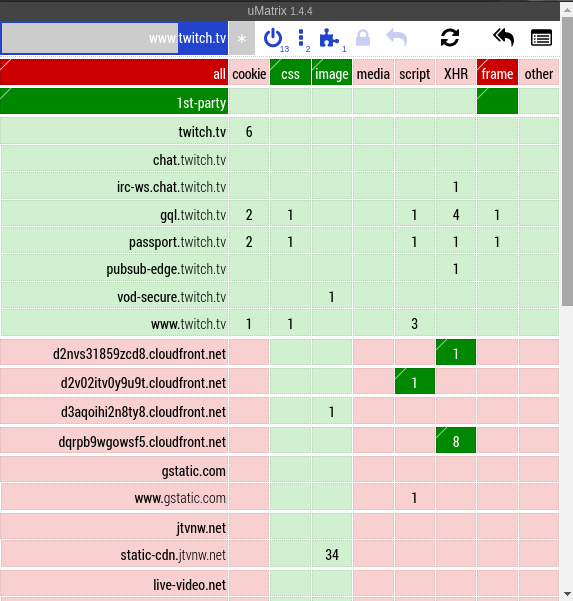Open the logger dashboard icon
The height and width of the screenshot is (601, 573).
click(x=541, y=38)
